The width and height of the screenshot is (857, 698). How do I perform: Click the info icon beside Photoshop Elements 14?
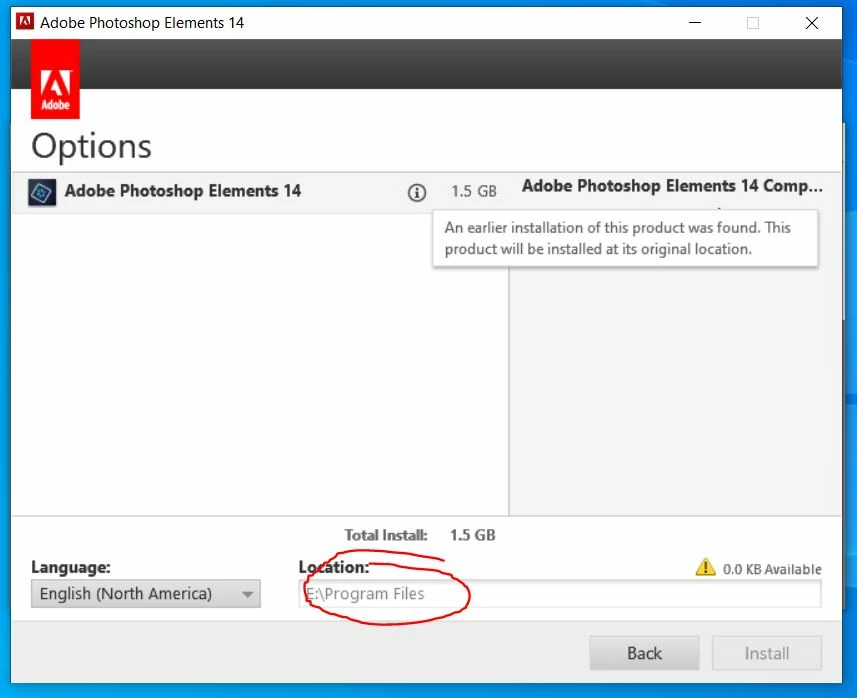point(416,192)
